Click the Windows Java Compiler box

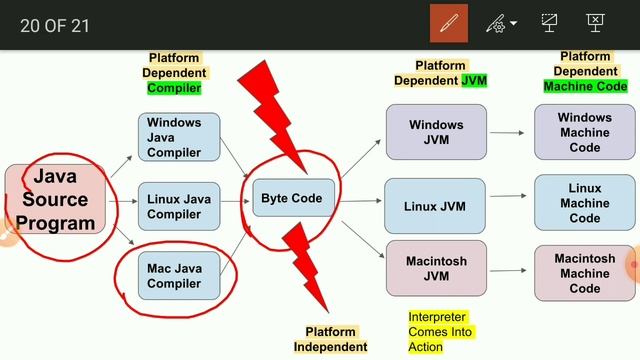pos(179,137)
